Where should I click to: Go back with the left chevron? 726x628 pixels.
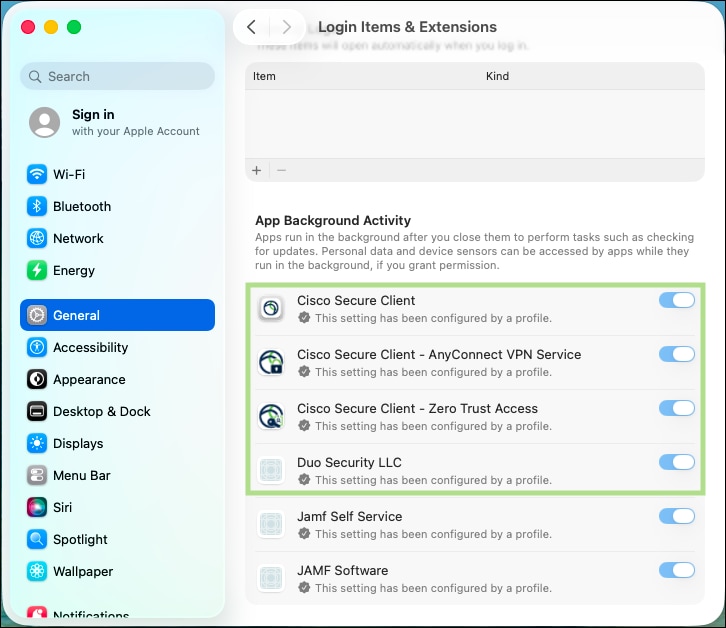pos(251,27)
